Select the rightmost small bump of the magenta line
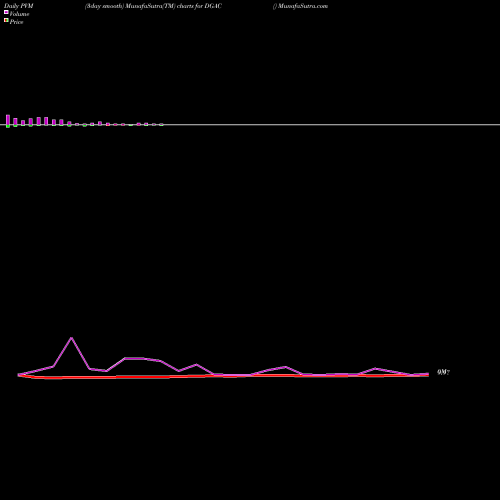The height and width of the screenshot is (500, 500). click(376, 368)
